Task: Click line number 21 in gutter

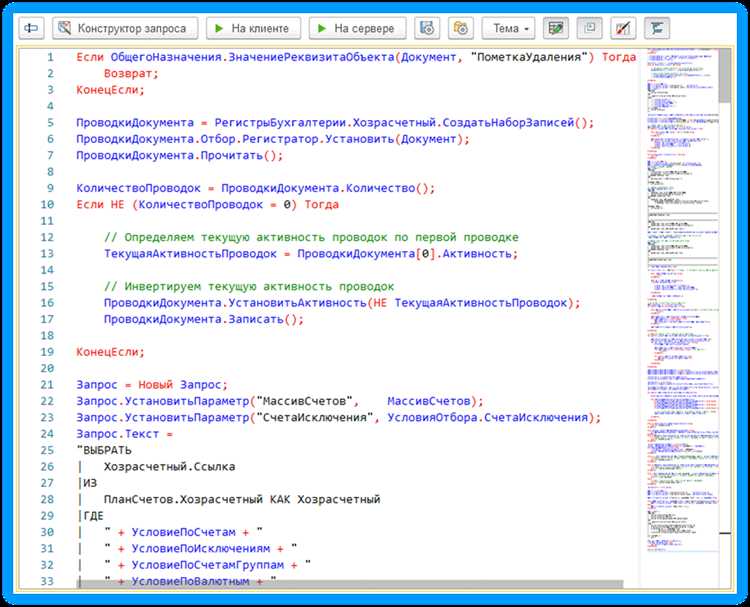Action: (x=47, y=385)
